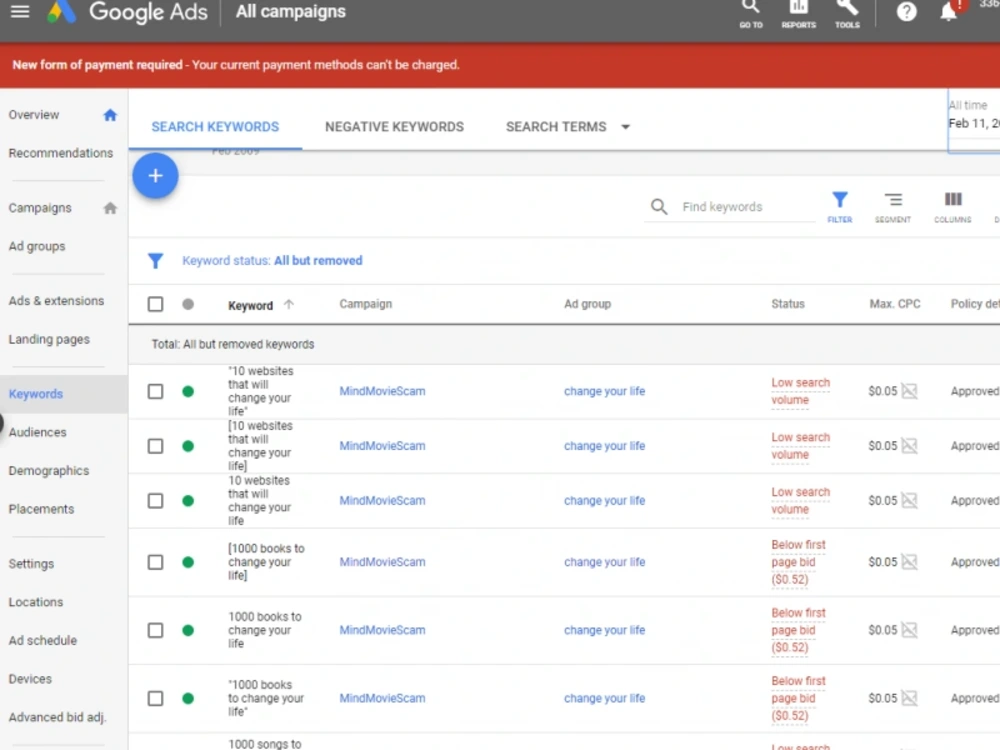1000x750 pixels.
Task: Open the notifications bell
Action: (x=949, y=11)
